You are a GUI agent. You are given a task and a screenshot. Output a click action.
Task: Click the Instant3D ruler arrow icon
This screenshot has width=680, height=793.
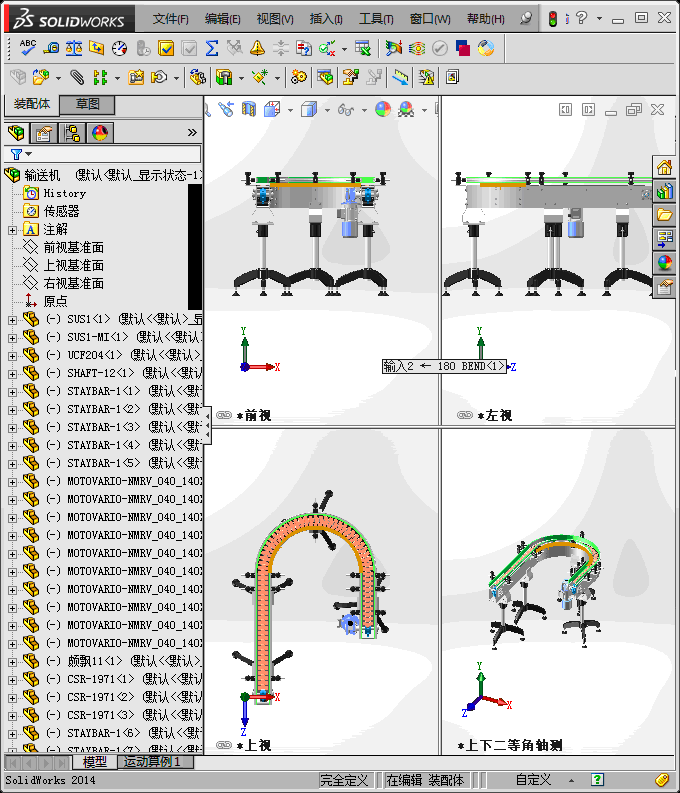point(400,77)
